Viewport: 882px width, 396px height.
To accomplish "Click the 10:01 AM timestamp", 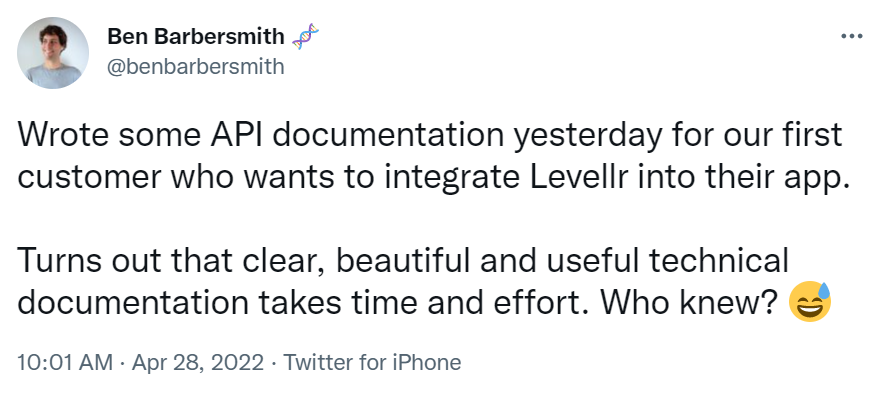I will coord(65,362).
